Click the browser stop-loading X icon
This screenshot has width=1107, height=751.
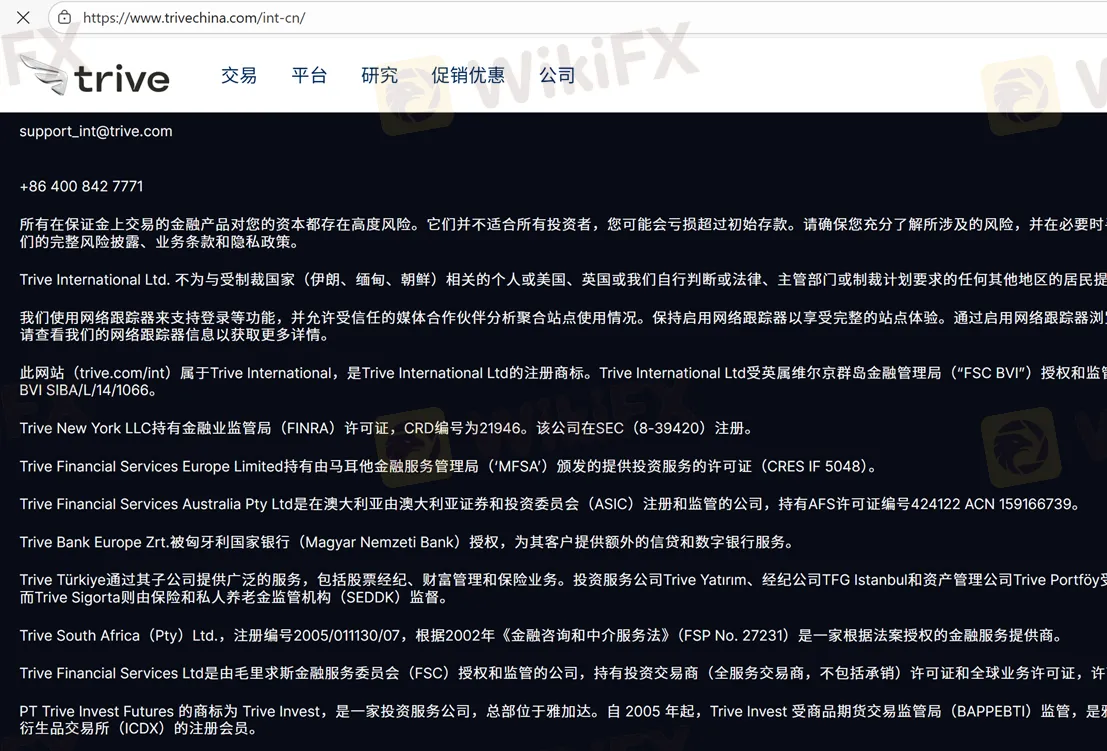[23, 18]
